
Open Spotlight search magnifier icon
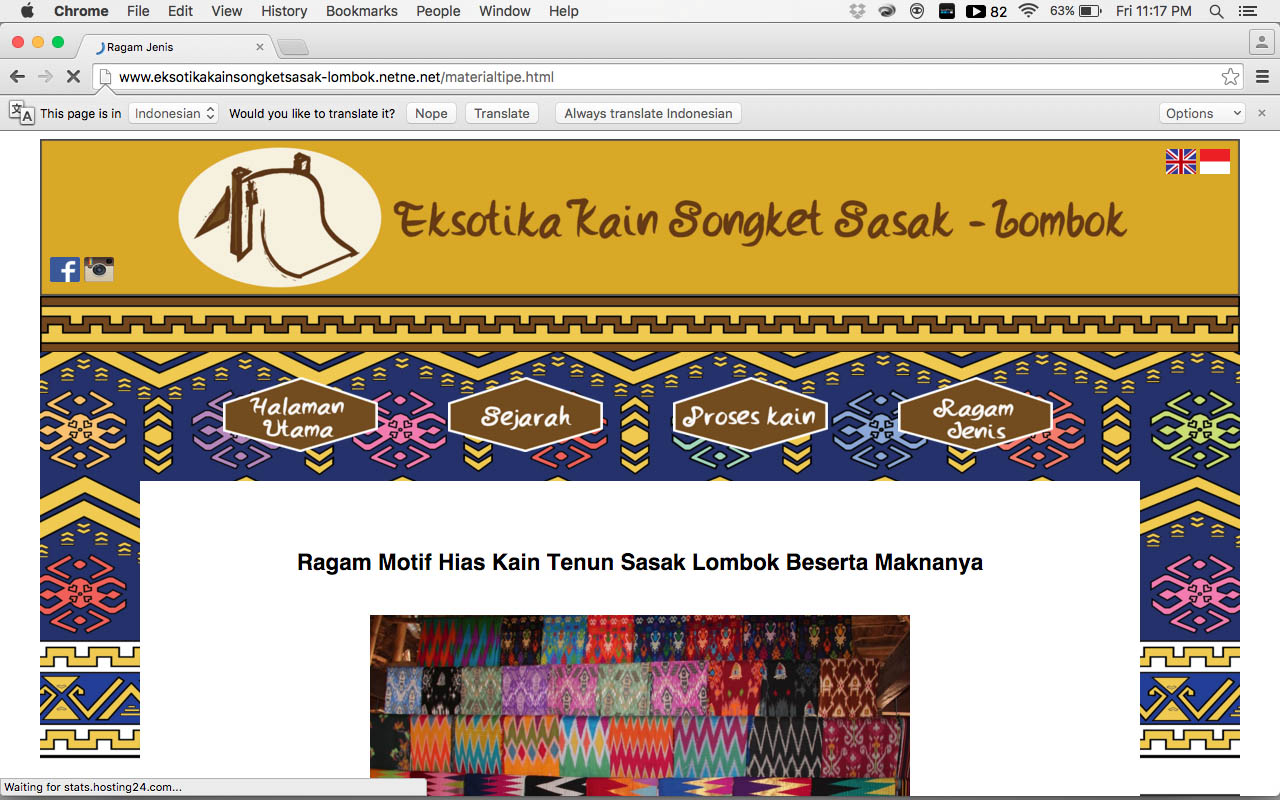[x=1216, y=11]
